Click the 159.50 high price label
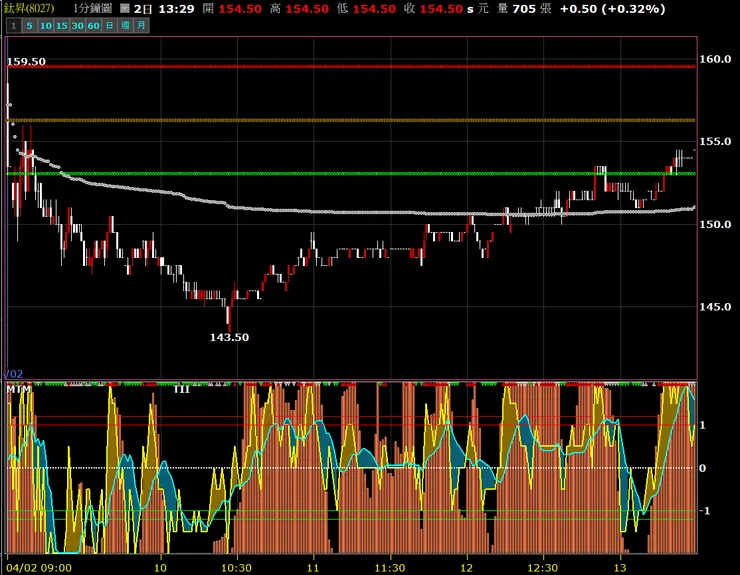The height and width of the screenshot is (575, 740). pos(26,61)
